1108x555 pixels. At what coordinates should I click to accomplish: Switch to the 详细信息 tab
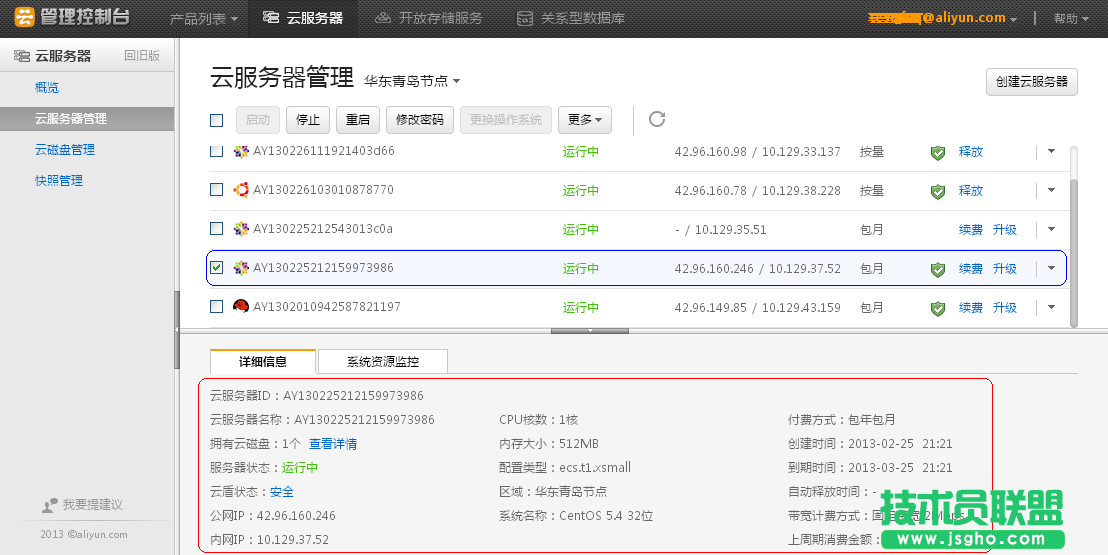[263, 361]
